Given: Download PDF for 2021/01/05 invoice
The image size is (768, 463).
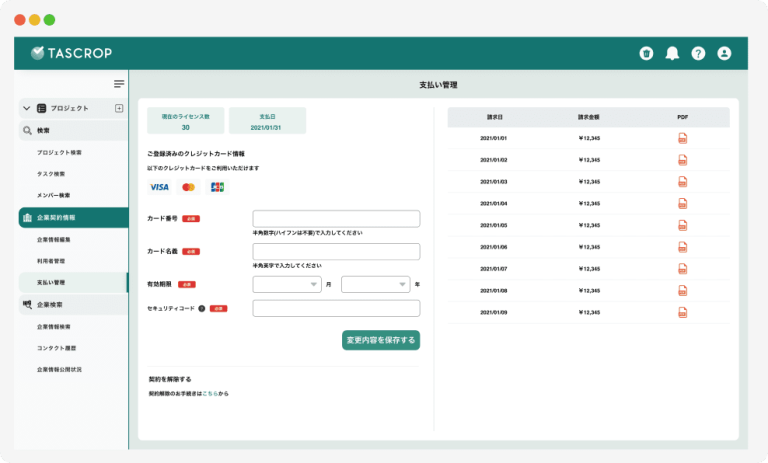Looking at the screenshot, I should [682, 225].
